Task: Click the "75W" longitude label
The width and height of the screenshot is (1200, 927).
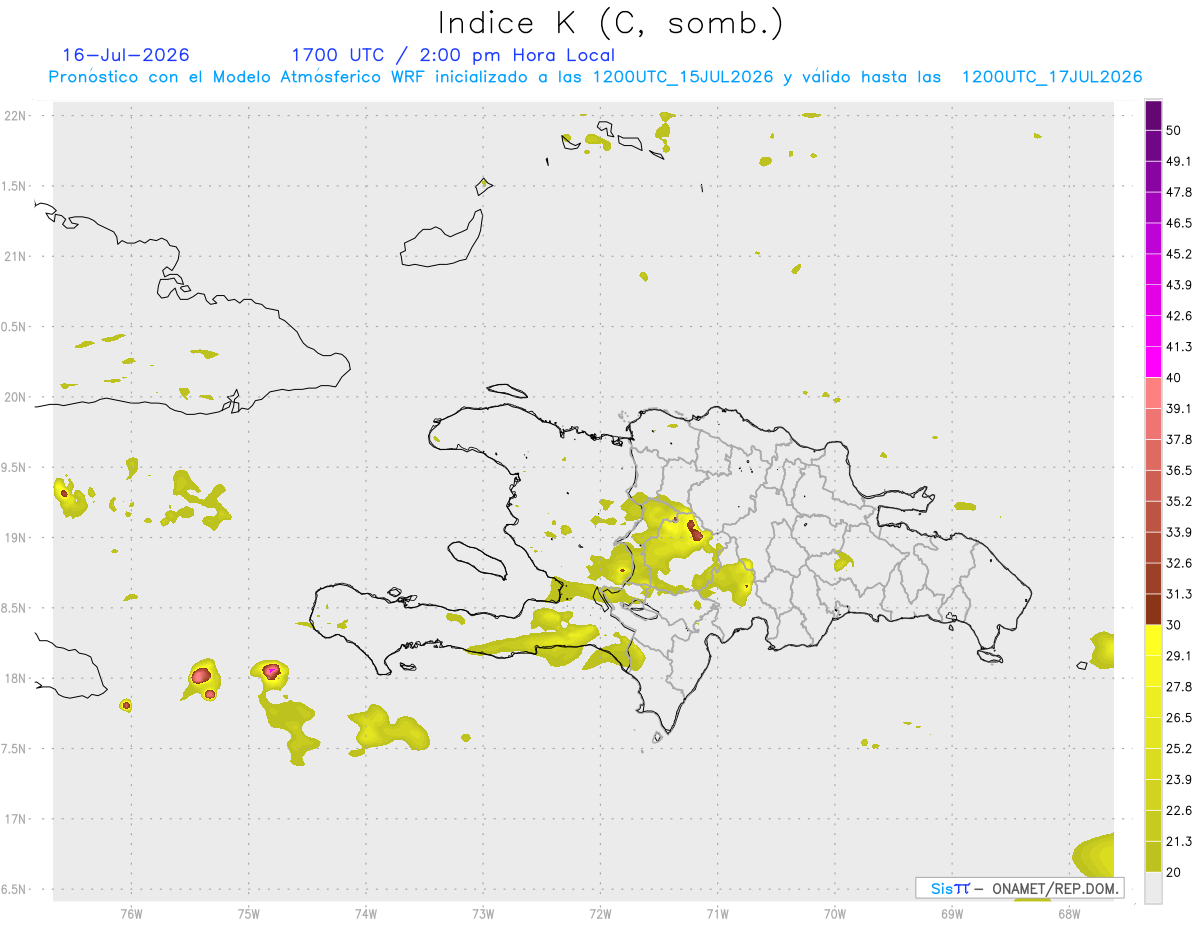Action: point(249,913)
